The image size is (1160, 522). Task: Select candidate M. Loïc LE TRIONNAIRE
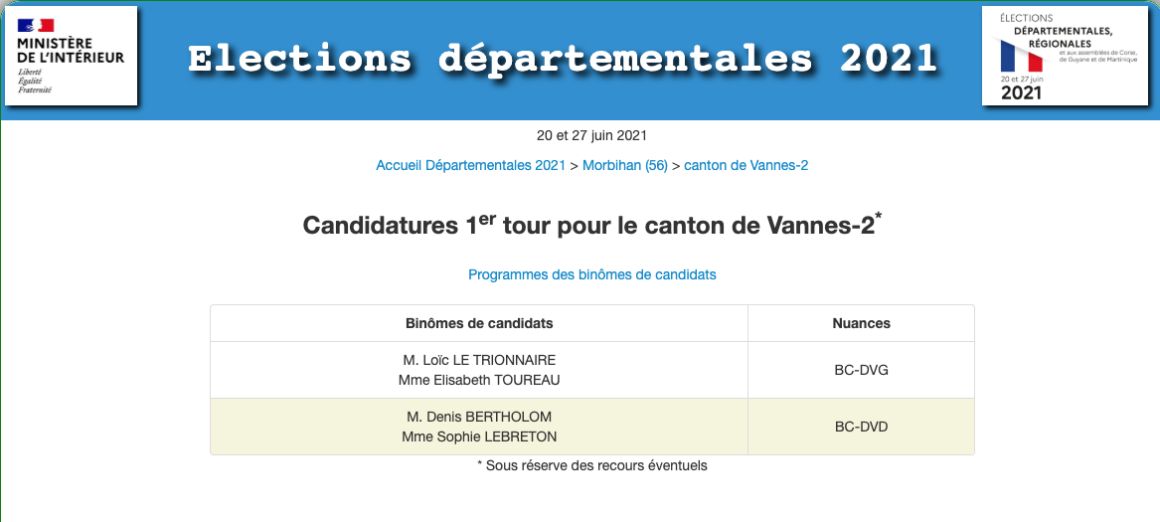[479, 360]
